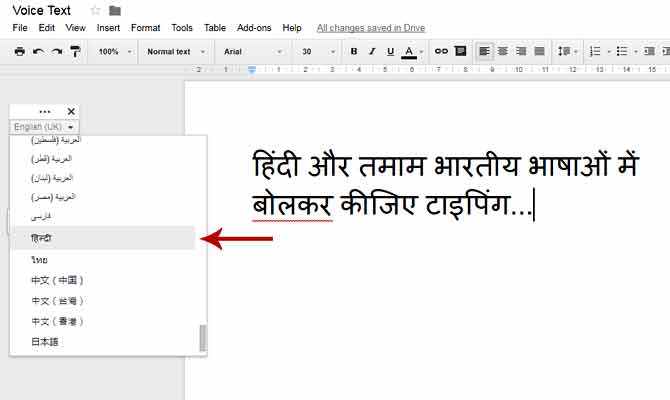Align text right
The width and height of the screenshot is (670, 400).
[521, 51]
